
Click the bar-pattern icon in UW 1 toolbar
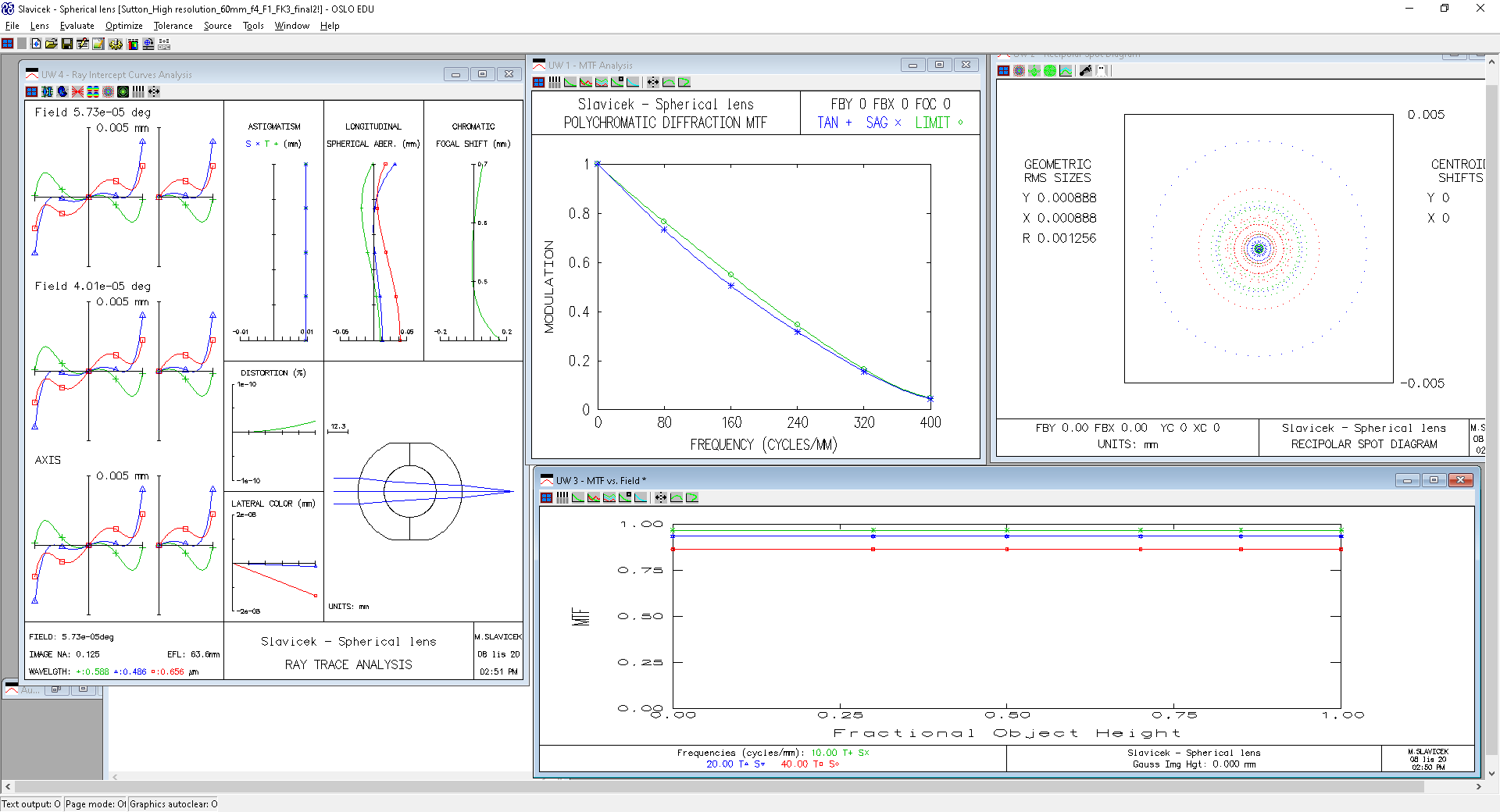555,82
